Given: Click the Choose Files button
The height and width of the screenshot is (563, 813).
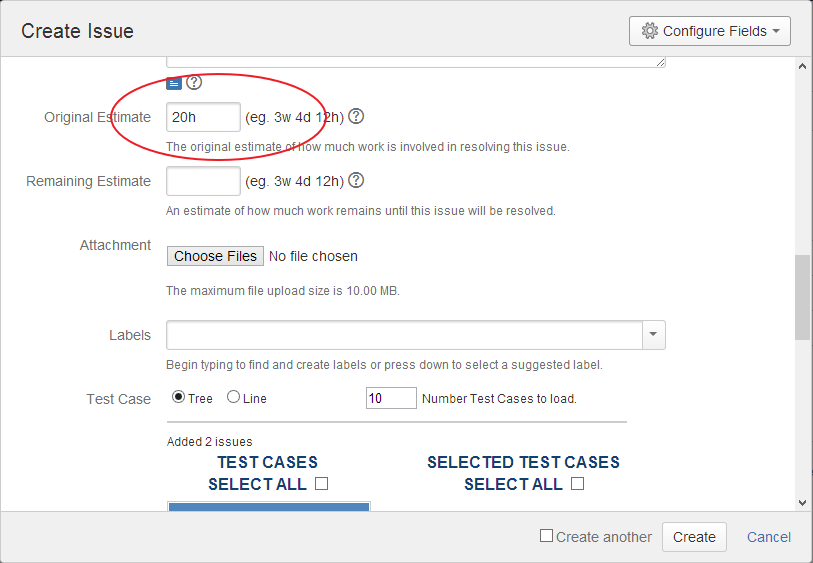Looking at the screenshot, I should tap(215, 256).
